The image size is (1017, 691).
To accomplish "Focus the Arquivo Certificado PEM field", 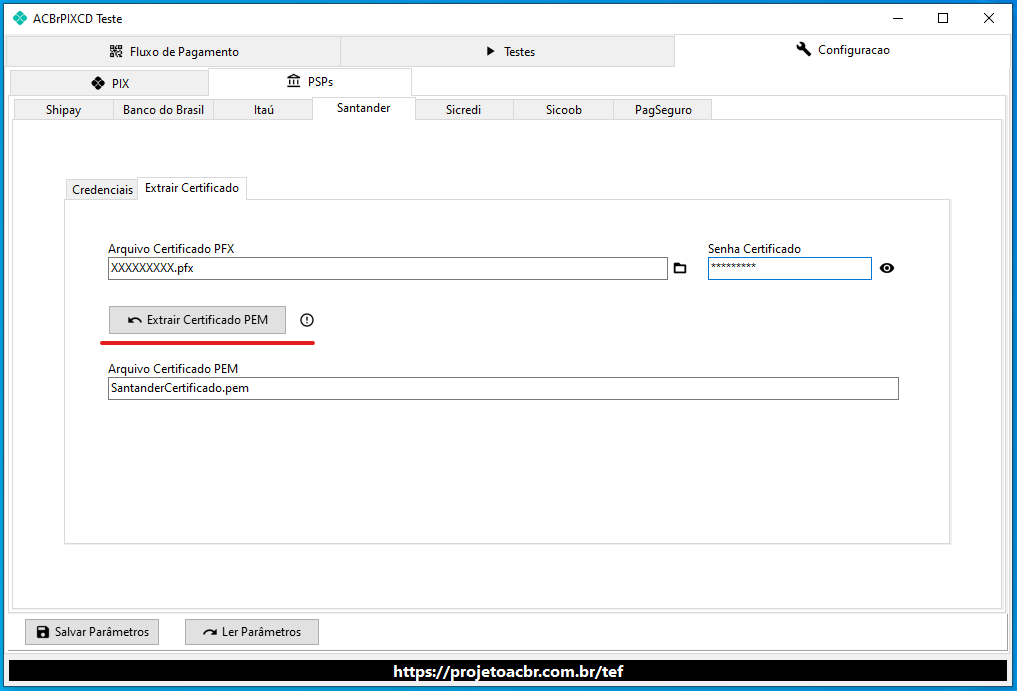I will tap(503, 389).
